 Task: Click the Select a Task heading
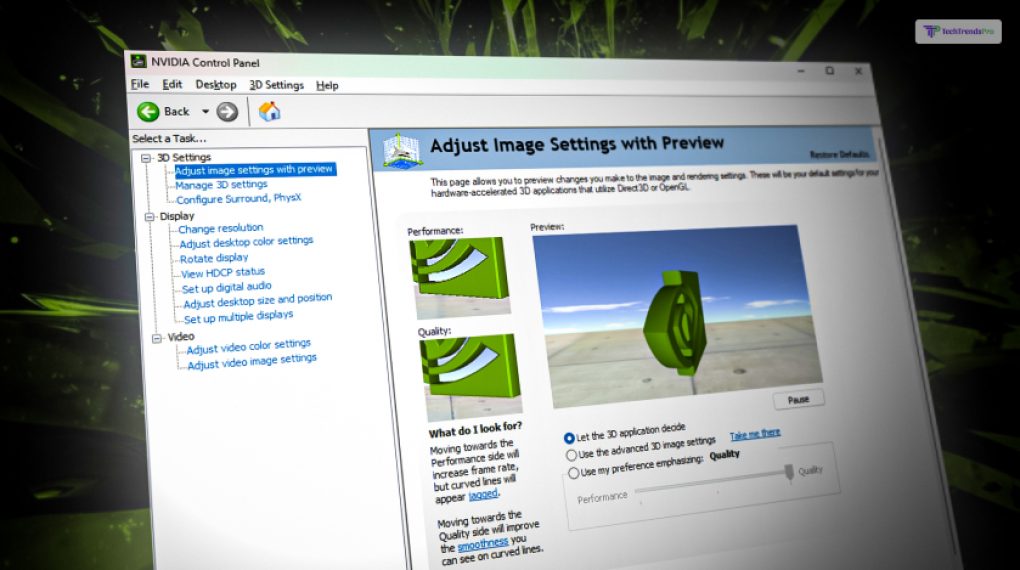(x=169, y=139)
